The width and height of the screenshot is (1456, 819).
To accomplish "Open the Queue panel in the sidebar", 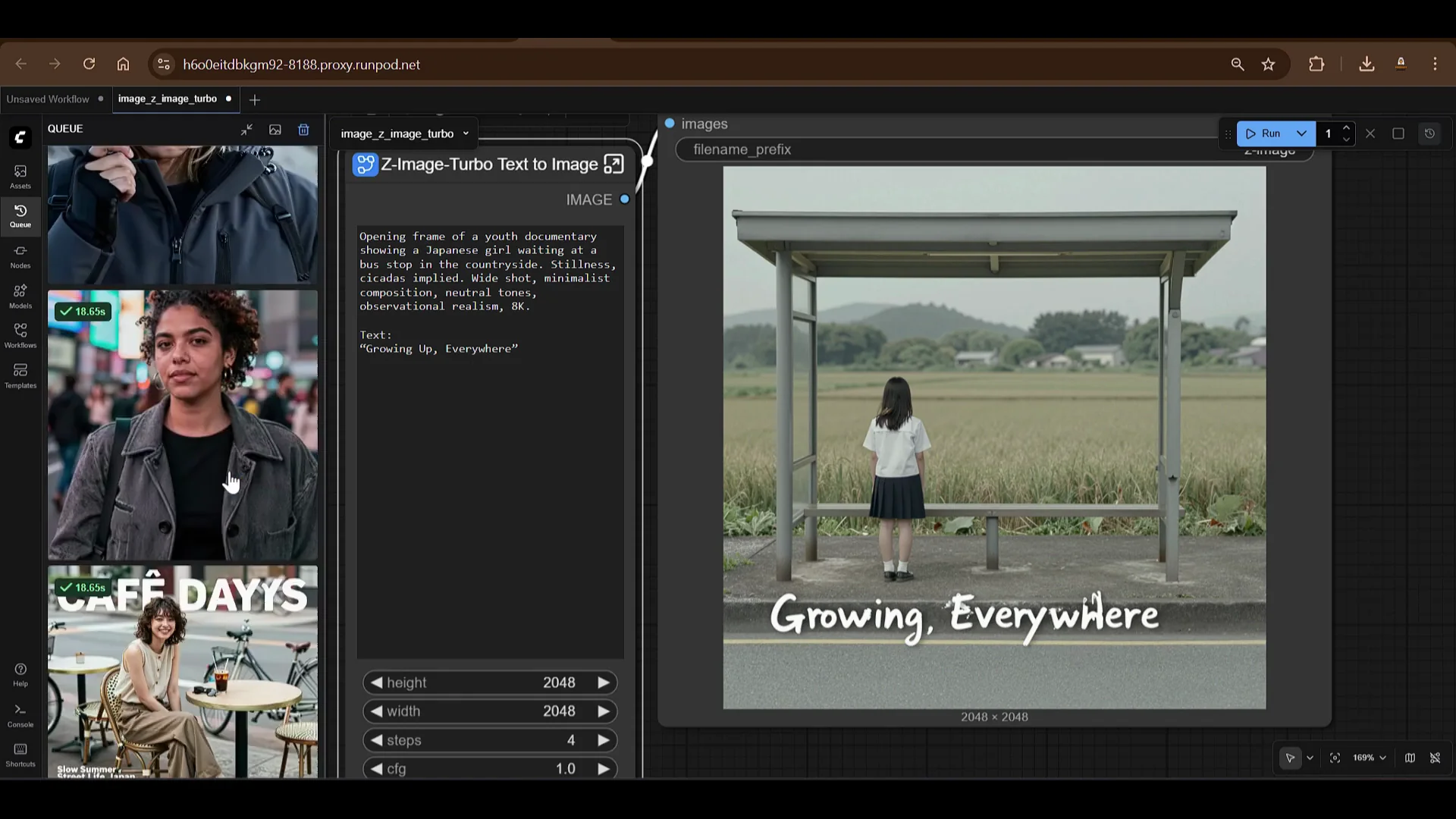I will [x=20, y=216].
